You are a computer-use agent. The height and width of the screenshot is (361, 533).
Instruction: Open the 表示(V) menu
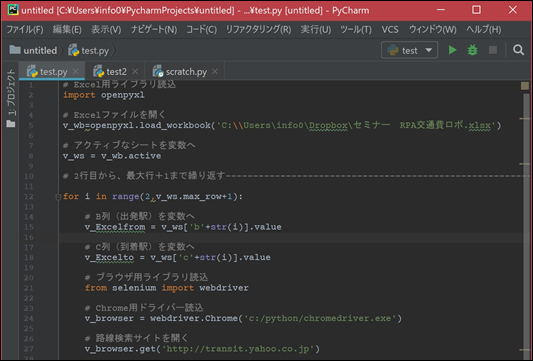point(106,30)
